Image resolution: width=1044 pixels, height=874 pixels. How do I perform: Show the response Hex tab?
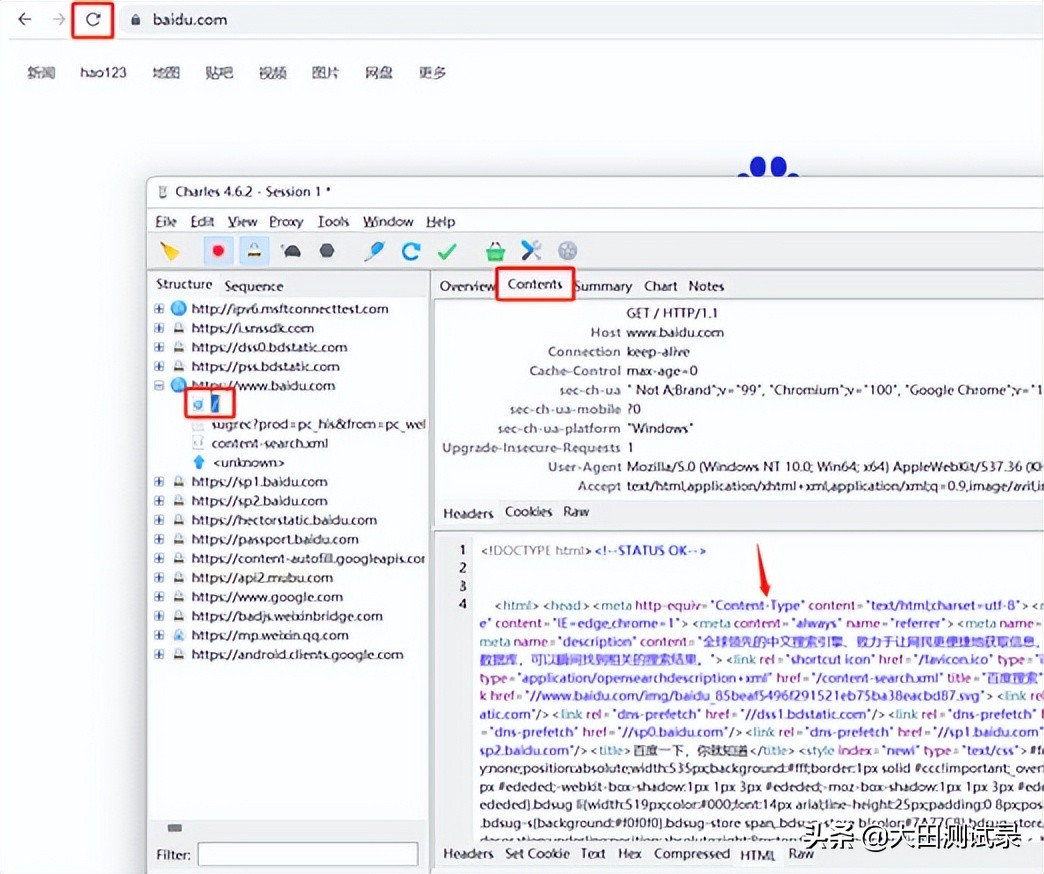(629, 853)
